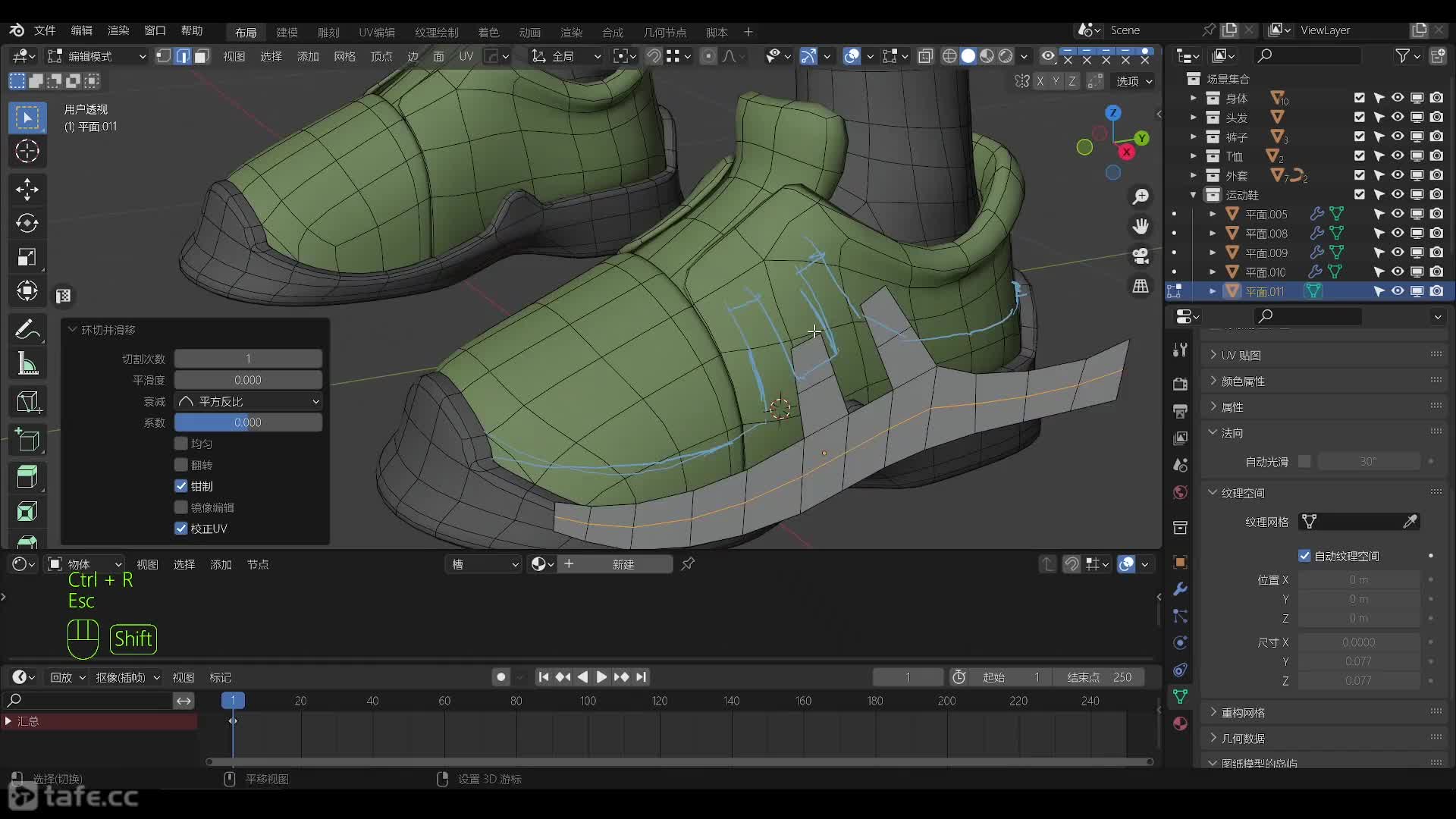Uncheck 自动纹理空间 checkbox
Screen dimensions: 1456x819
point(1304,556)
